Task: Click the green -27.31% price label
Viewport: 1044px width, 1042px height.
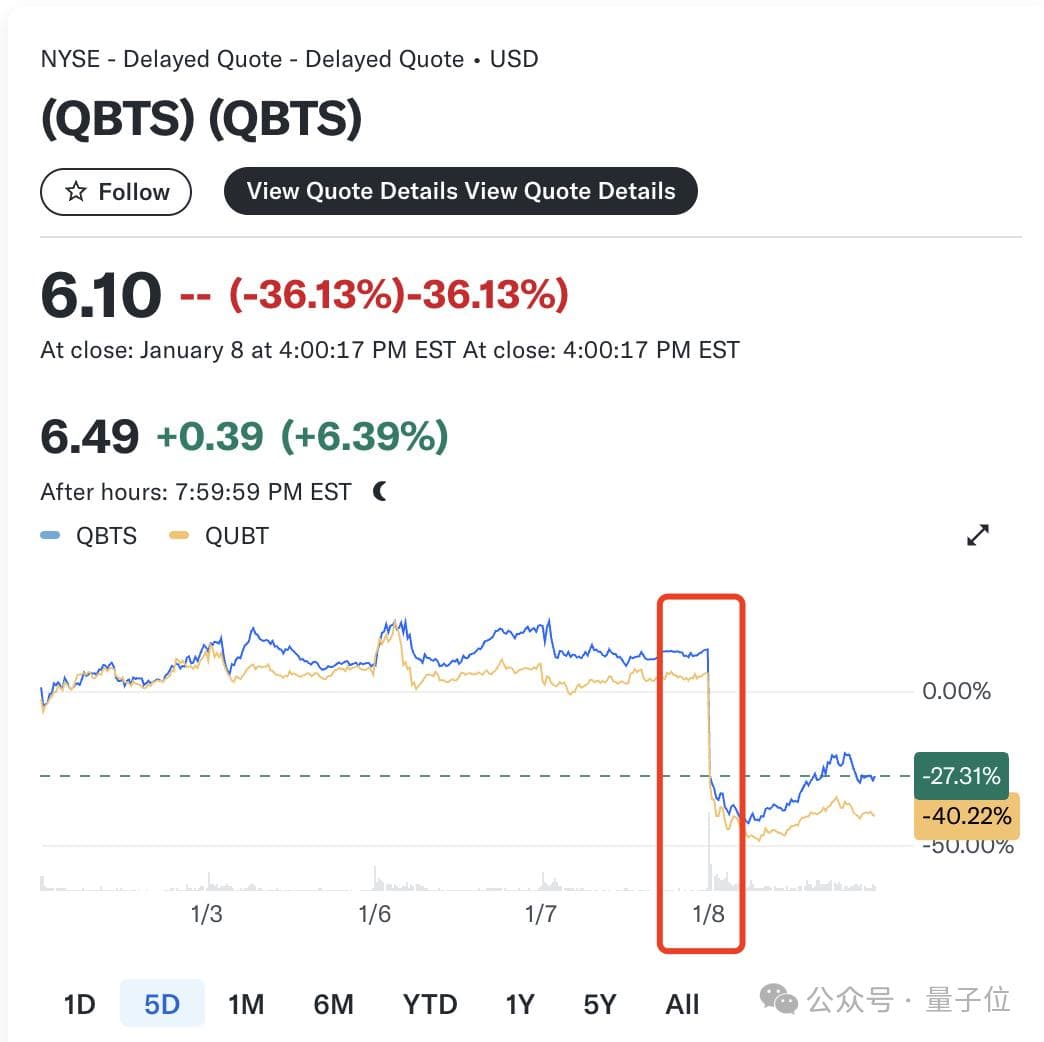Action: click(x=961, y=776)
